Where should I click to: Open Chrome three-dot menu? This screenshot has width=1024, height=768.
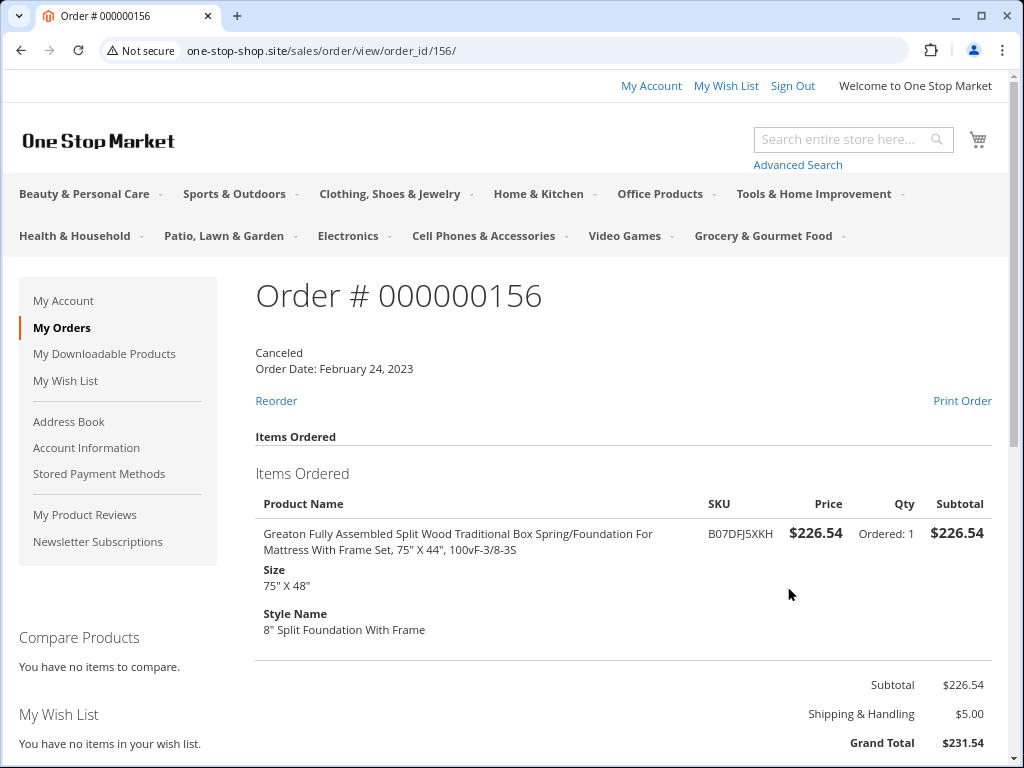[x=1002, y=50]
